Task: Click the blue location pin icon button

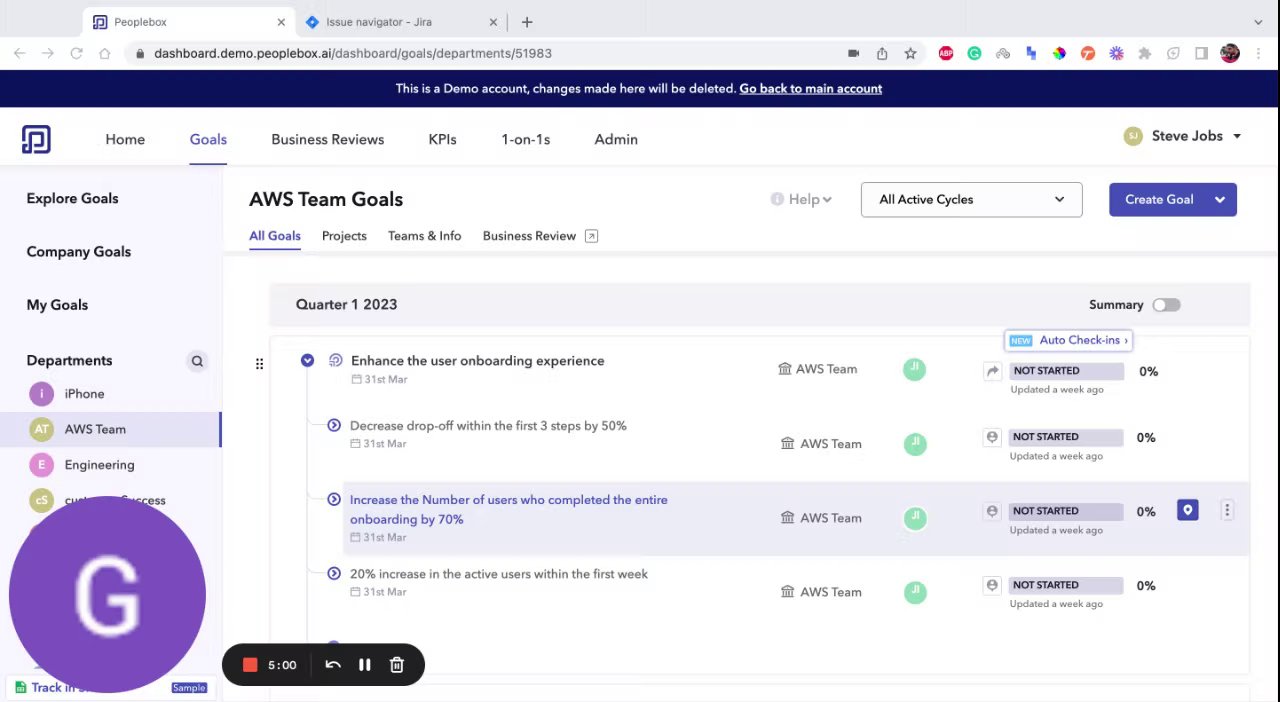Action: (x=1187, y=511)
